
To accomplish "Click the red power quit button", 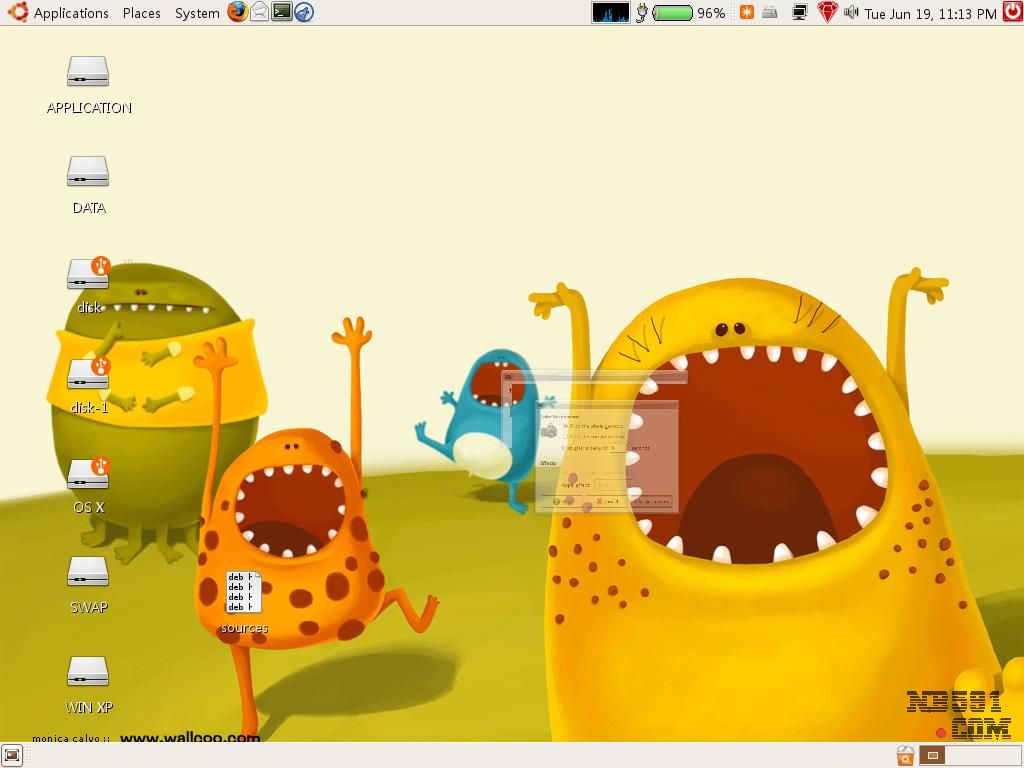I will pos(1011,12).
